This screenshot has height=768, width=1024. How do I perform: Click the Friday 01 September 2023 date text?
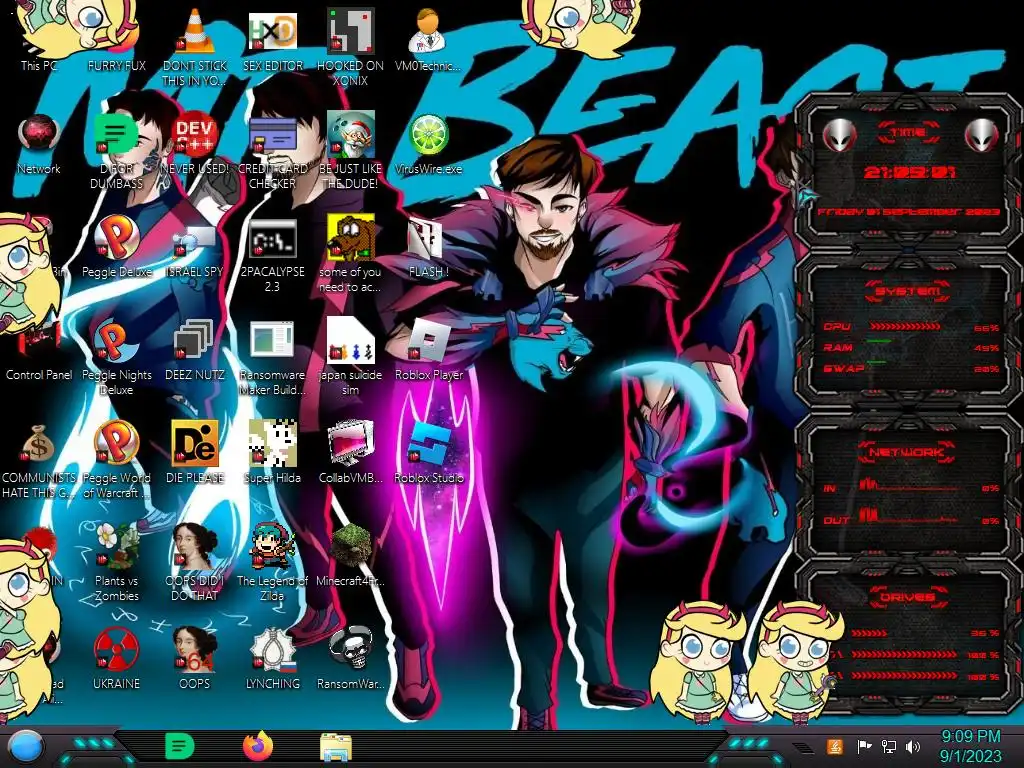(908, 212)
